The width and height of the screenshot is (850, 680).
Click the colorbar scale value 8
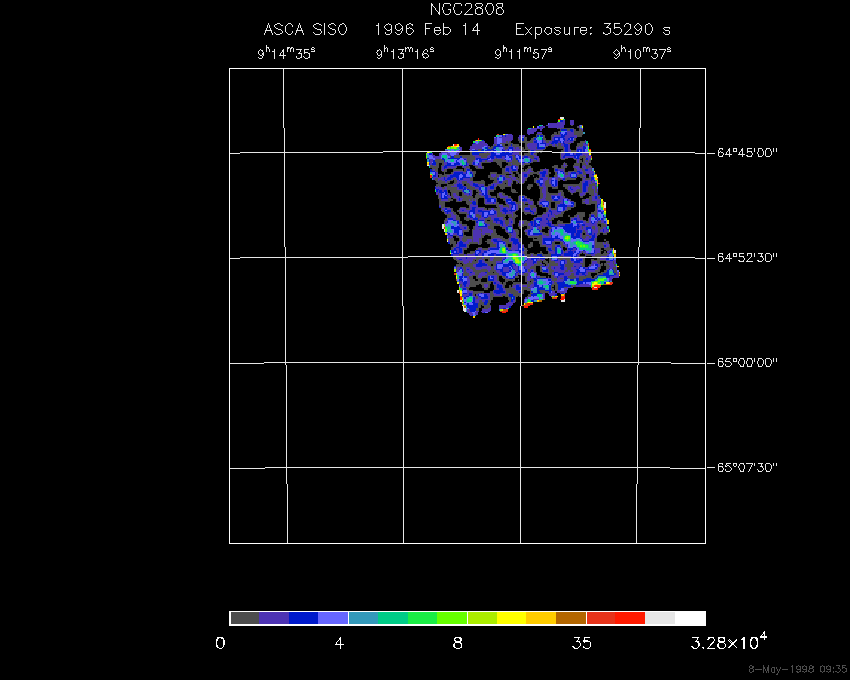(458, 644)
